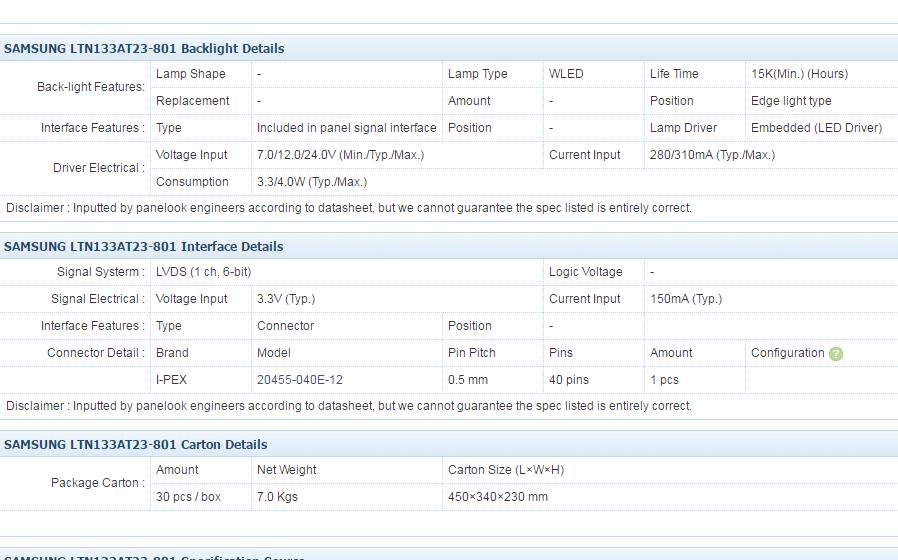Screen dimensions: 898x560
Task: Click the 'Net Weight' column header
Action: point(286,470)
